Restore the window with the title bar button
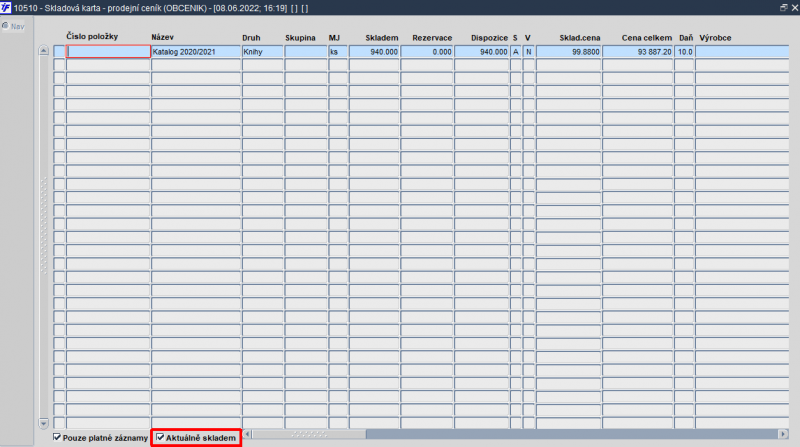The width and height of the screenshot is (800, 447). point(784,8)
